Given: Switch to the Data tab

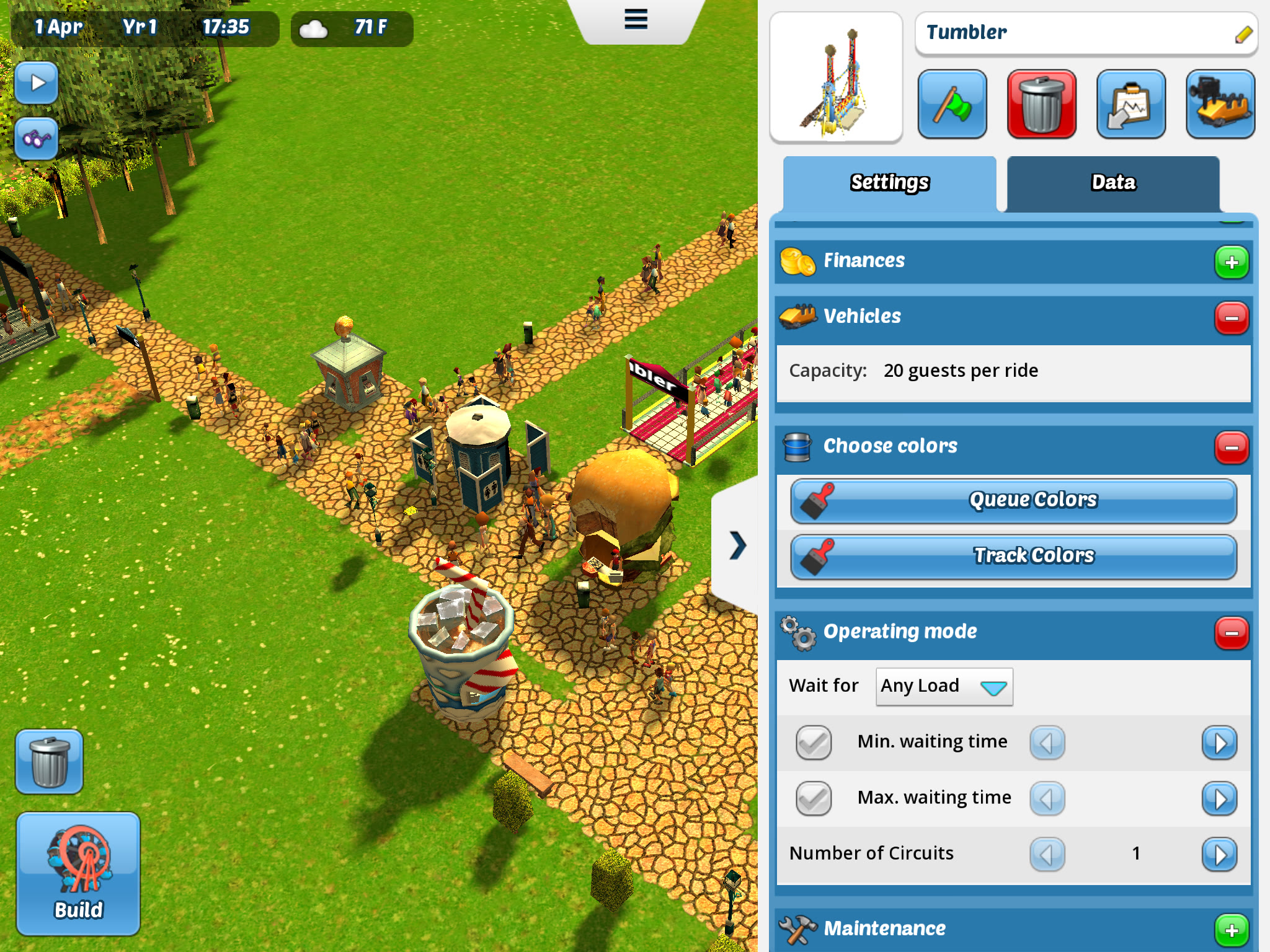Looking at the screenshot, I should point(1112,181).
